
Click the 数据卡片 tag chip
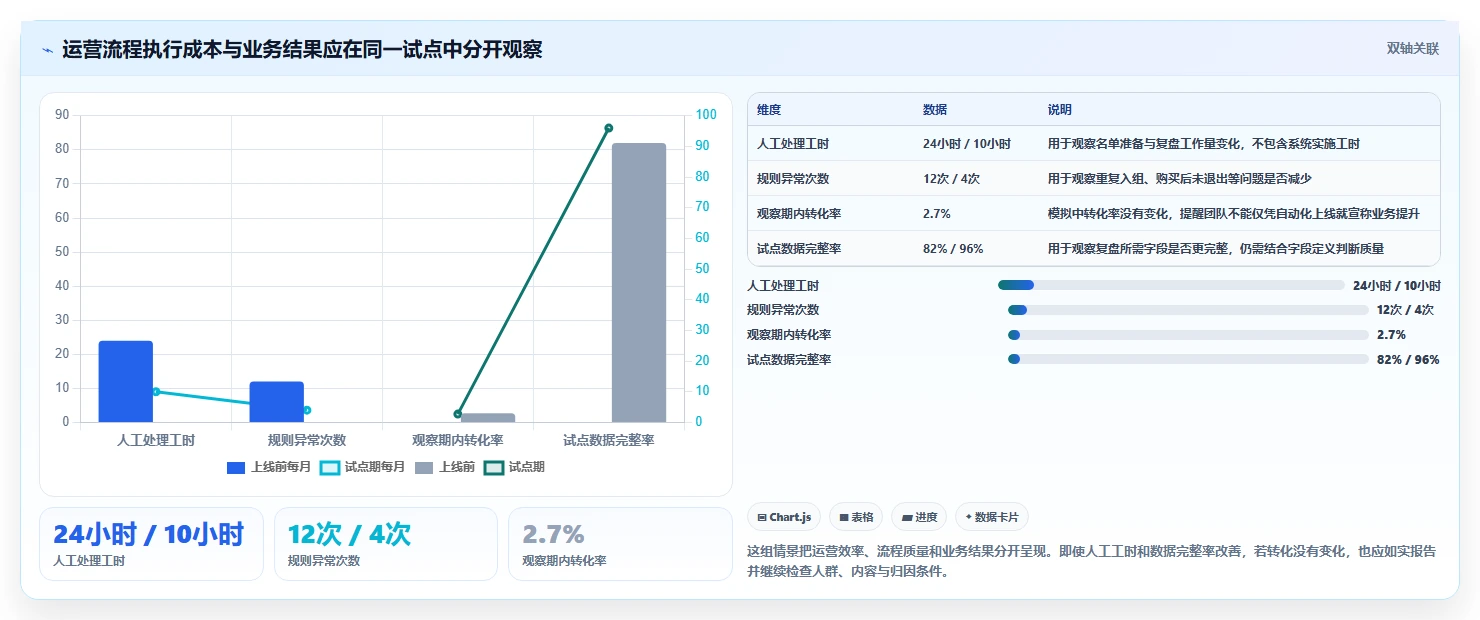point(992,517)
